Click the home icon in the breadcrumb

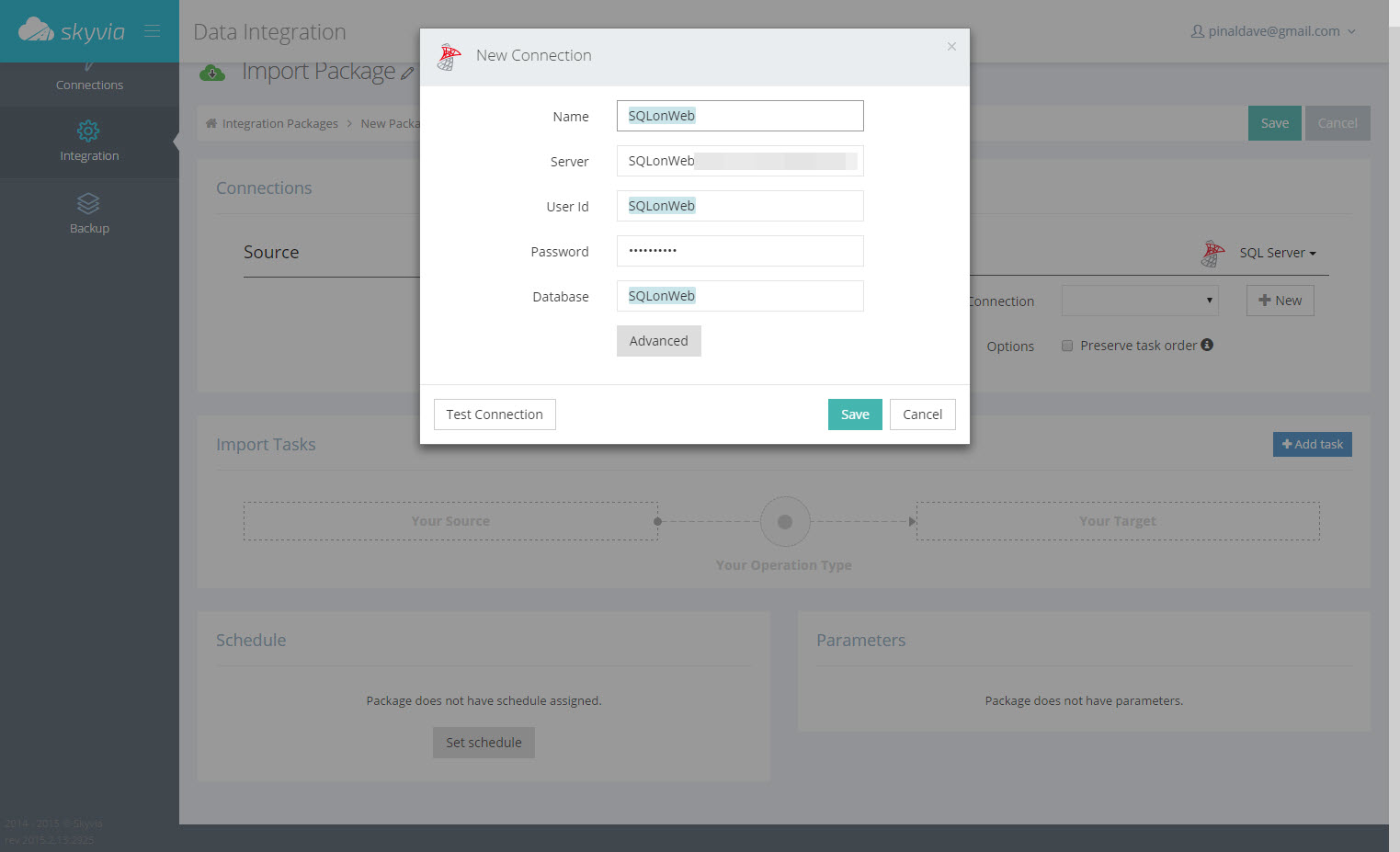click(211, 123)
